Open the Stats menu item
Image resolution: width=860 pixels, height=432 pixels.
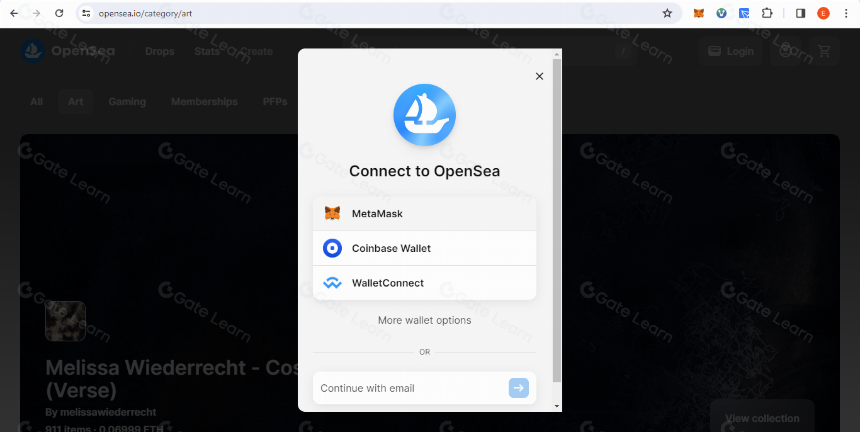coord(207,52)
